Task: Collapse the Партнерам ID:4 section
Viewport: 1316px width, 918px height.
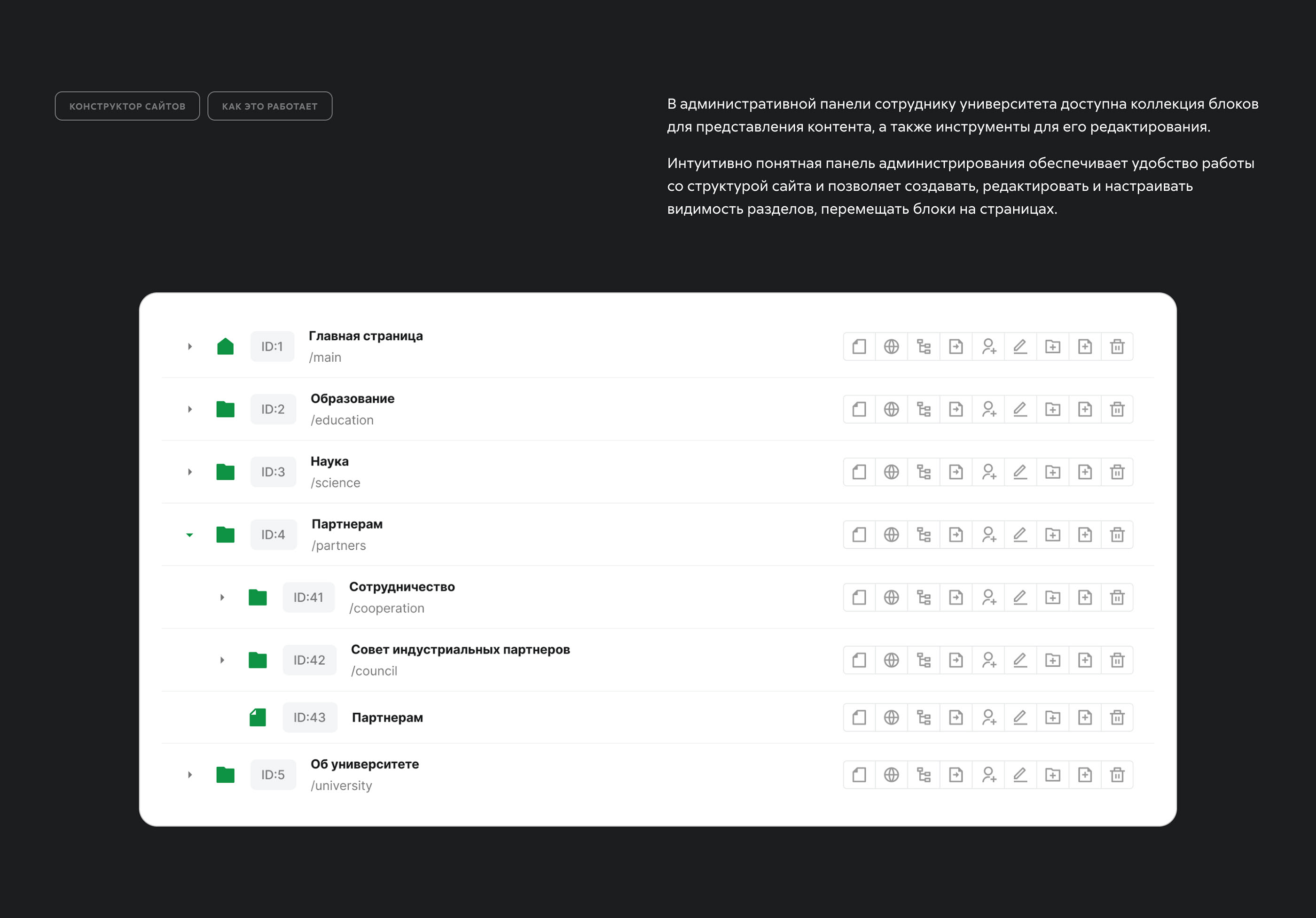Action: click(x=190, y=535)
